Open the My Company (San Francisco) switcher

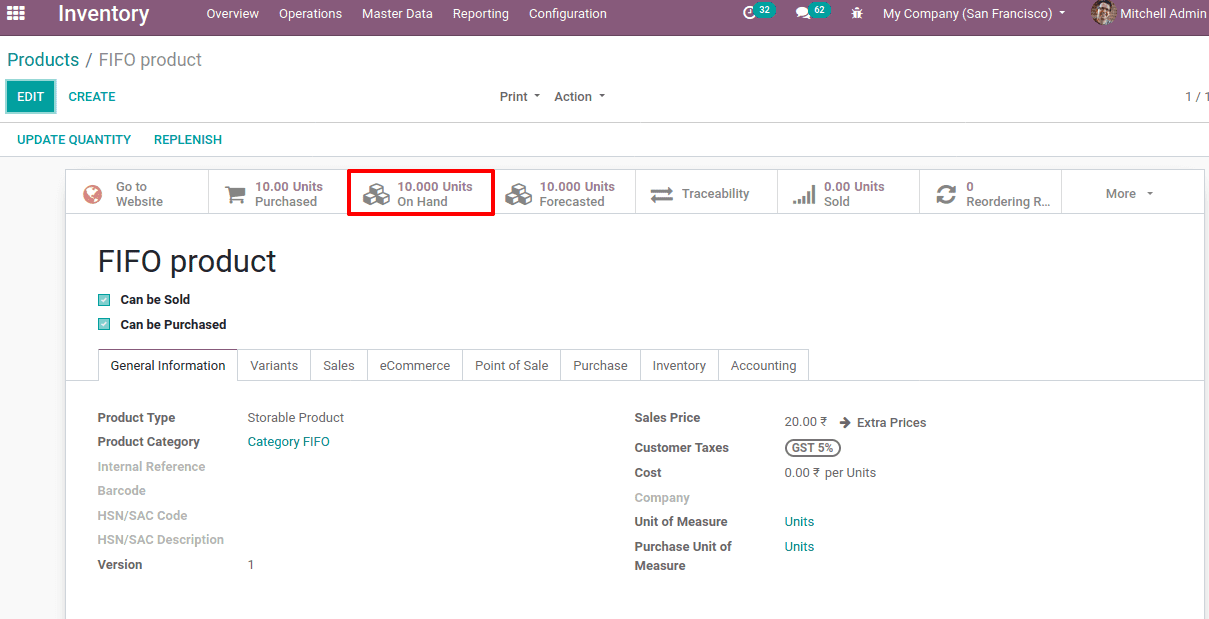click(x=974, y=14)
